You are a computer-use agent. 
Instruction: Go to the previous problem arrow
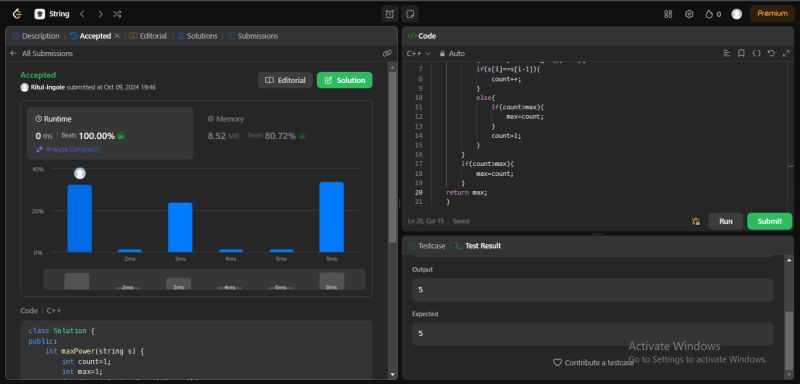coord(83,14)
